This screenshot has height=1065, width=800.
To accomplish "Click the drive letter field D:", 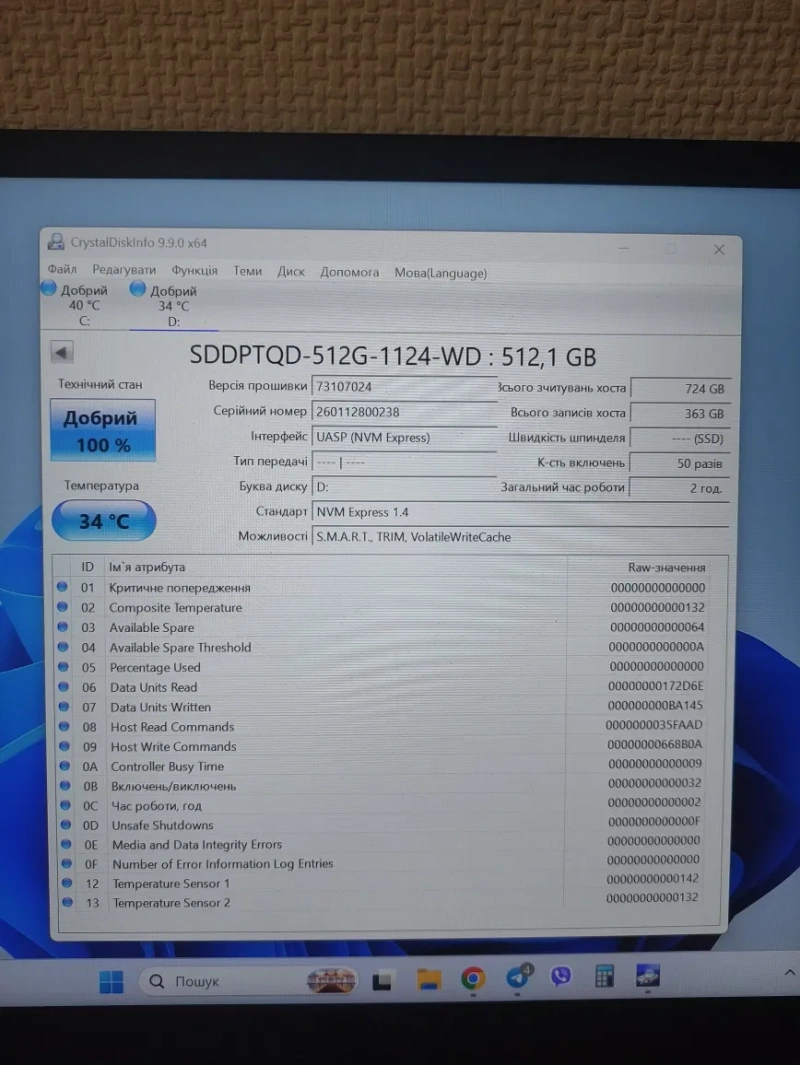I will click(x=404, y=486).
